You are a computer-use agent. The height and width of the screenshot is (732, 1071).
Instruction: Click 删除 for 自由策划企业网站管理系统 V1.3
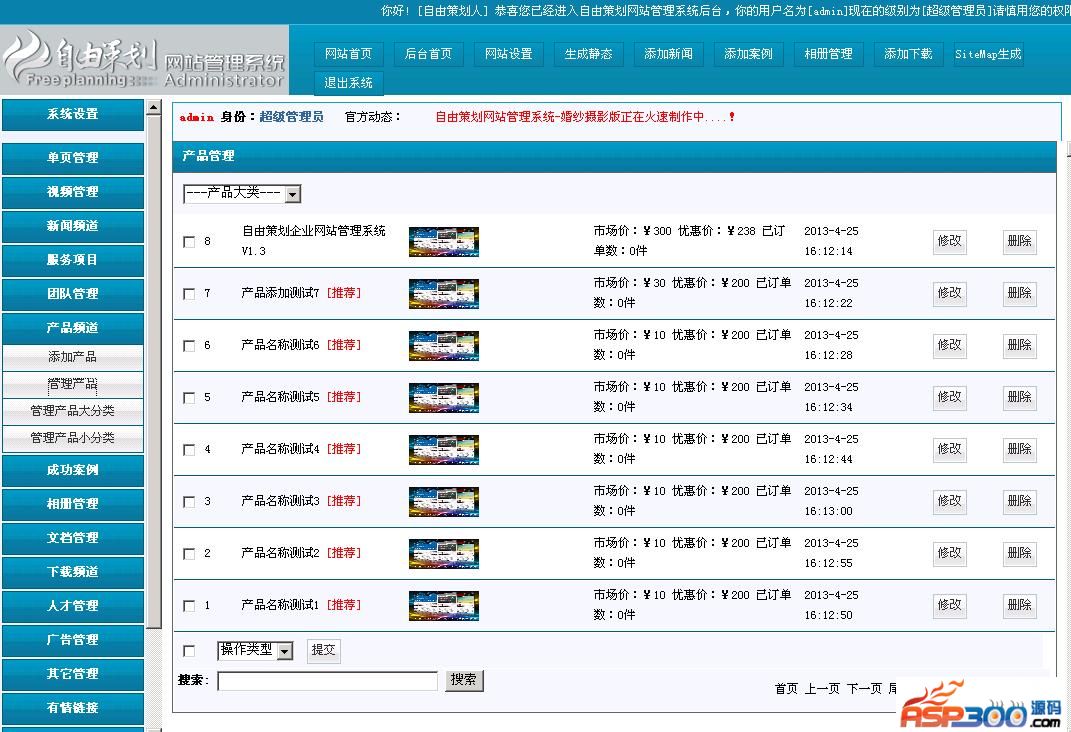[x=1019, y=242]
